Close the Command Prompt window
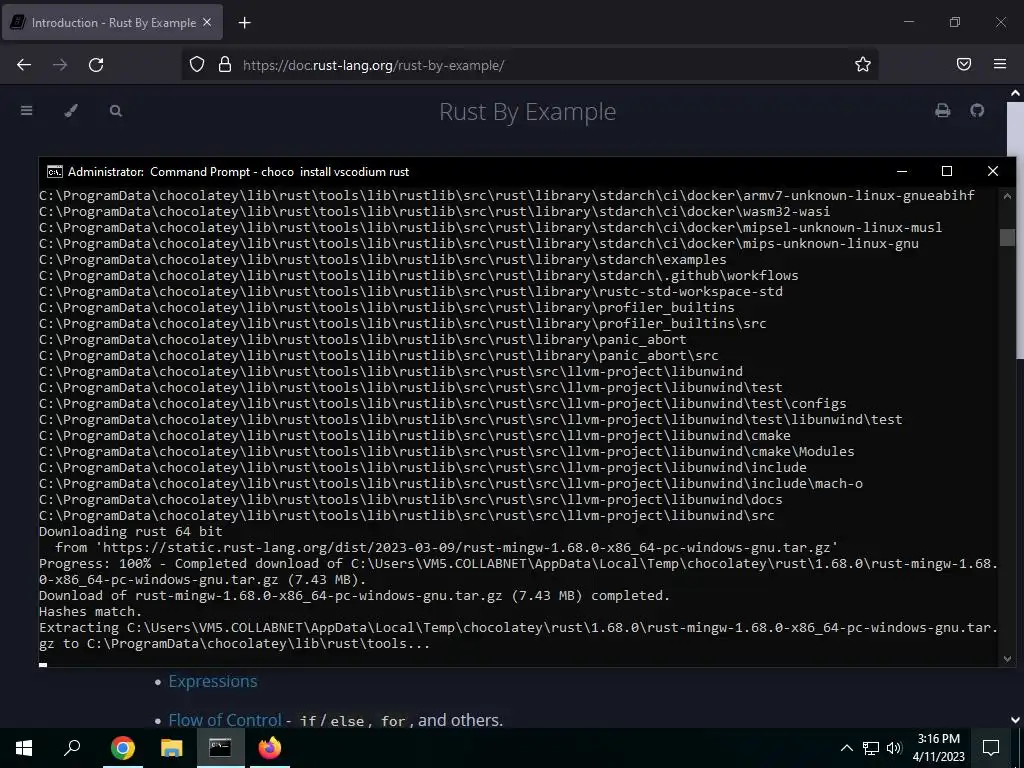This screenshot has height=768, width=1024. [x=993, y=171]
